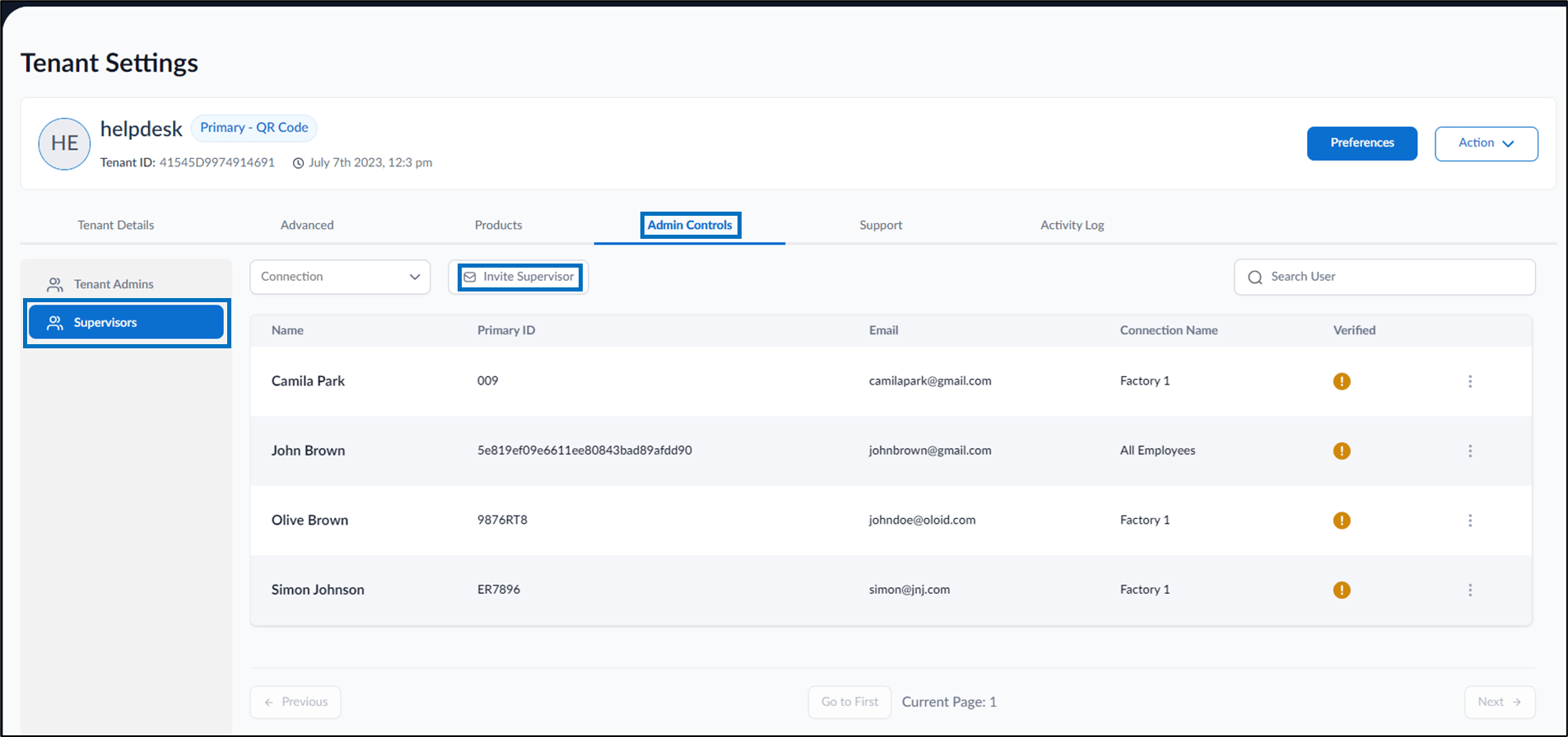Click Camila Park's unverified warning icon
Screen dimensions: 1568x737
point(1342,381)
